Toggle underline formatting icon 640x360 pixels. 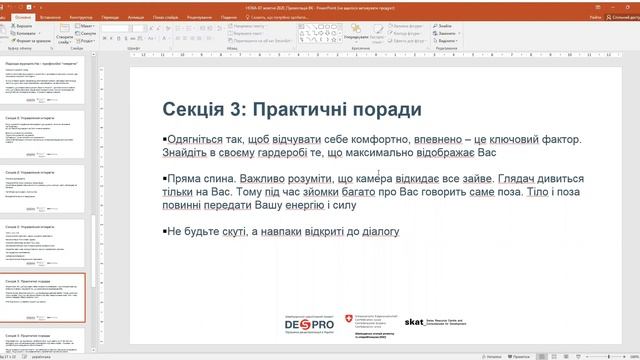[118, 38]
